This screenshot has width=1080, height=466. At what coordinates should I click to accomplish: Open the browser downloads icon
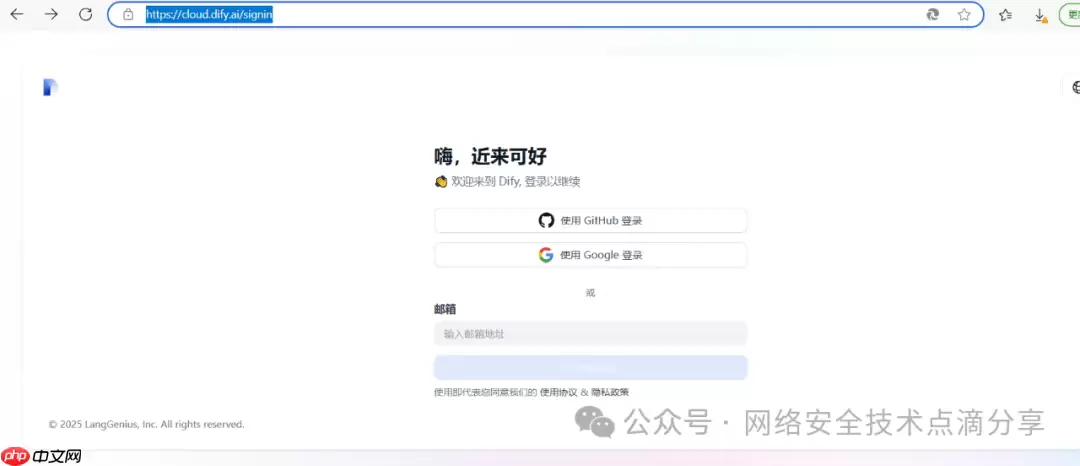(x=1040, y=15)
